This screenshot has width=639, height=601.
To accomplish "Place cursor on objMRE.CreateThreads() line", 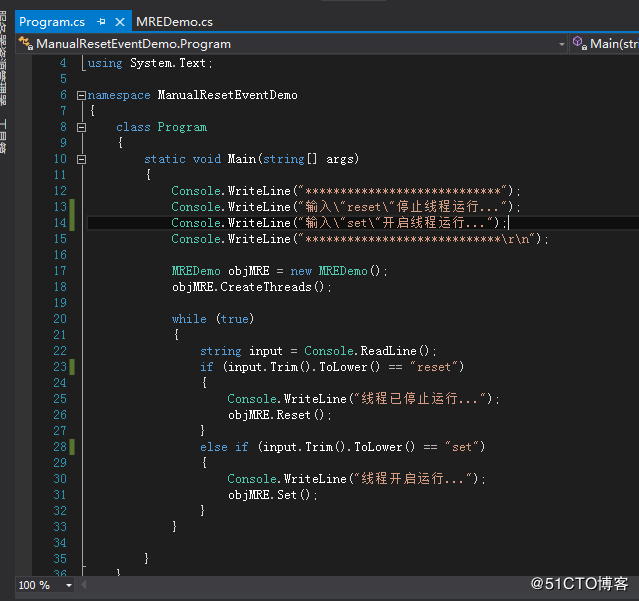I will [x=251, y=287].
